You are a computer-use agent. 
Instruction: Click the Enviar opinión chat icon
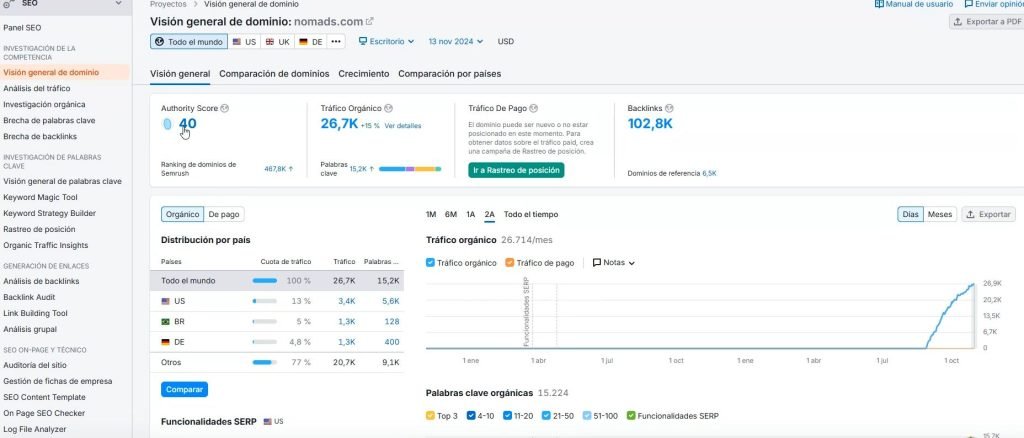(x=968, y=4)
